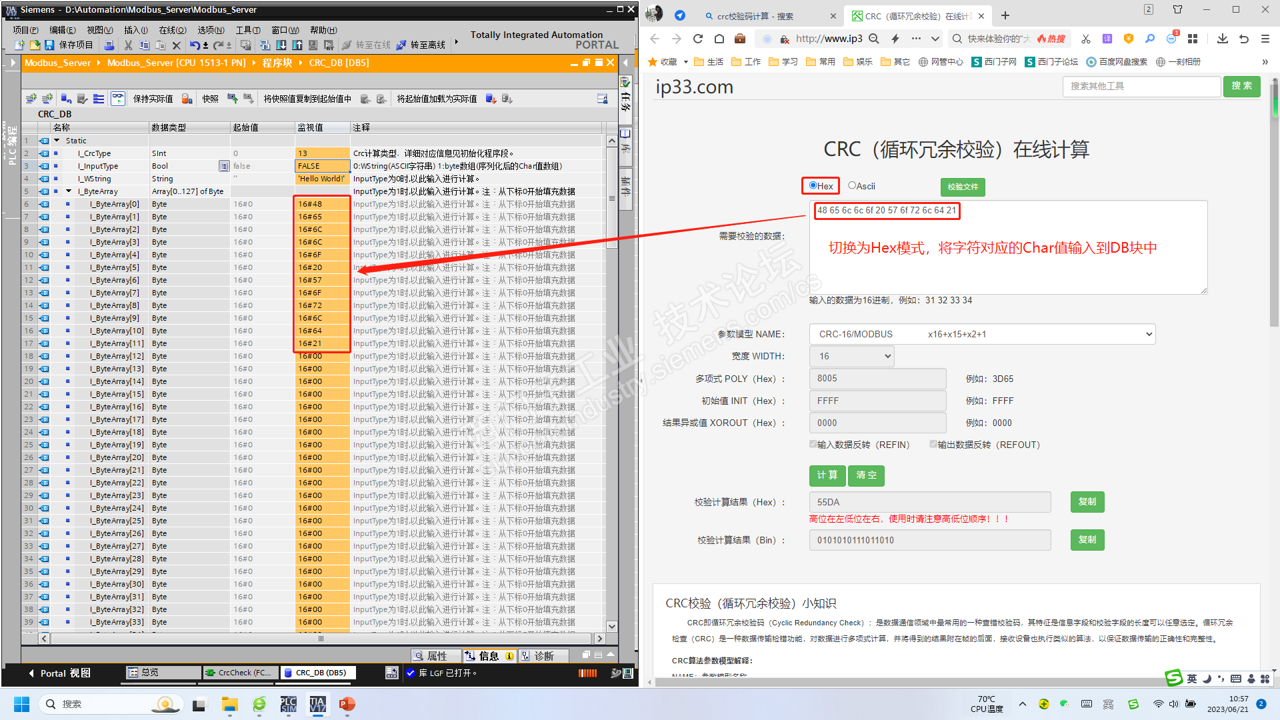Go to browser home page
Image resolution: width=1280 pixels, height=720 pixels.
point(719,39)
